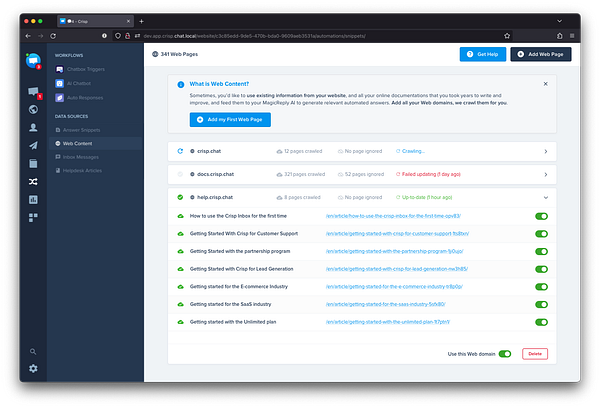
Task: Open the settings gear icon in sidebar
Action: pyautogui.click(x=33, y=368)
